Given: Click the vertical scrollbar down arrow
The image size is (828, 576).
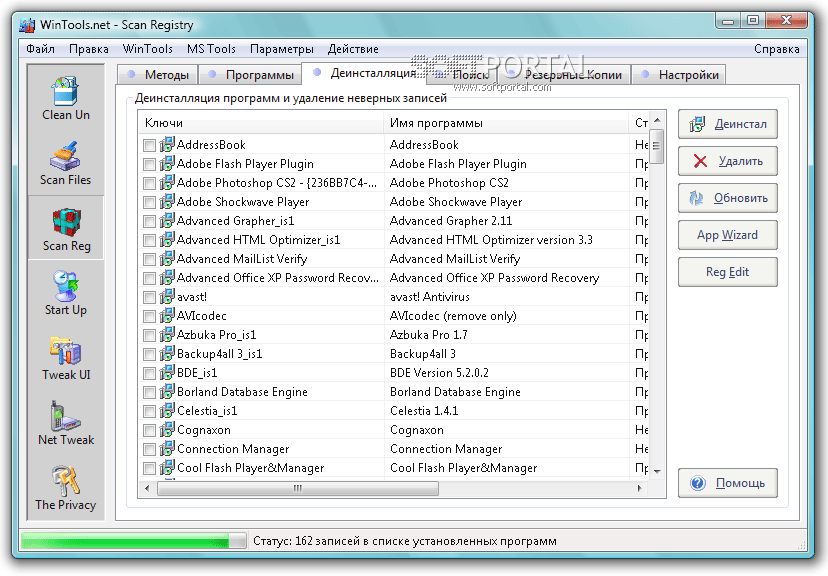Looking at the screenshot, I should [x=657, y=471].
